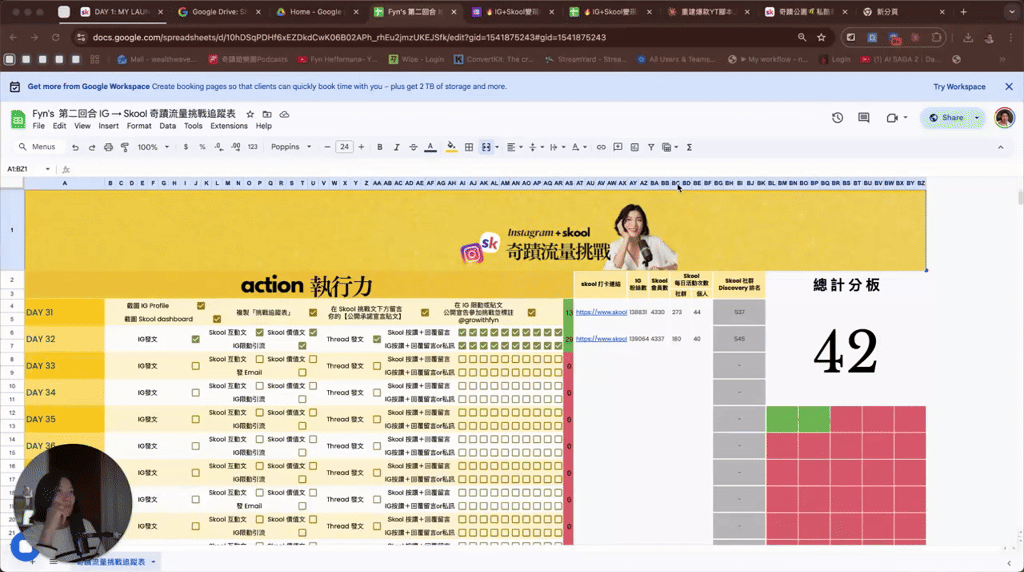Activate the paint format tool

click(x=125, y=148)
